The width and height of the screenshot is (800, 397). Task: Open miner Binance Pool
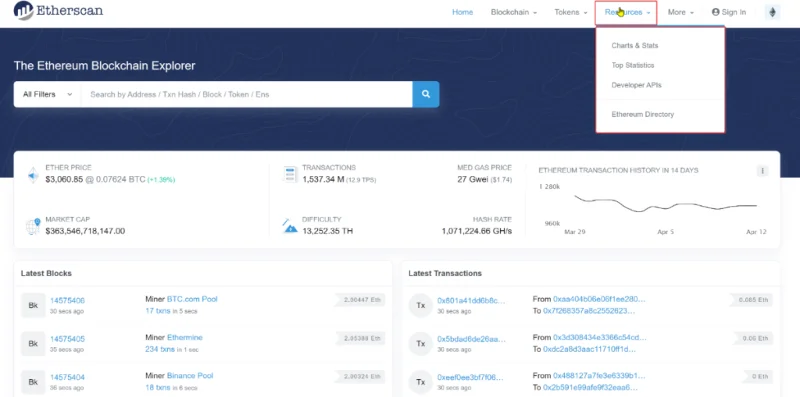pos(190,376)
